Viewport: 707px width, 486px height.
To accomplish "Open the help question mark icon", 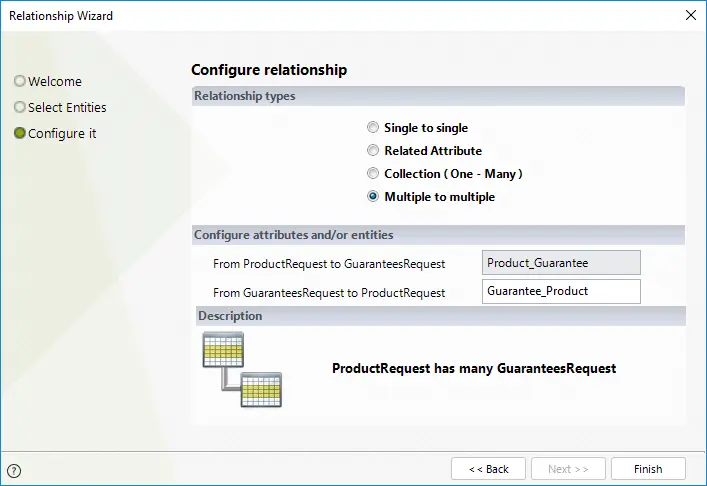I will click(x=14, y=471).
